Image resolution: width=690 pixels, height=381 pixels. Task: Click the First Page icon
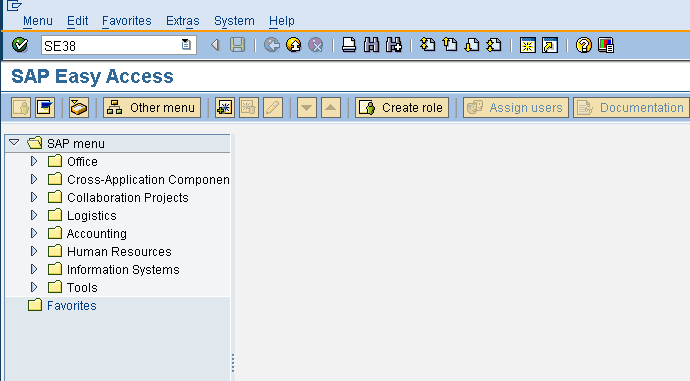pos(427,45)
